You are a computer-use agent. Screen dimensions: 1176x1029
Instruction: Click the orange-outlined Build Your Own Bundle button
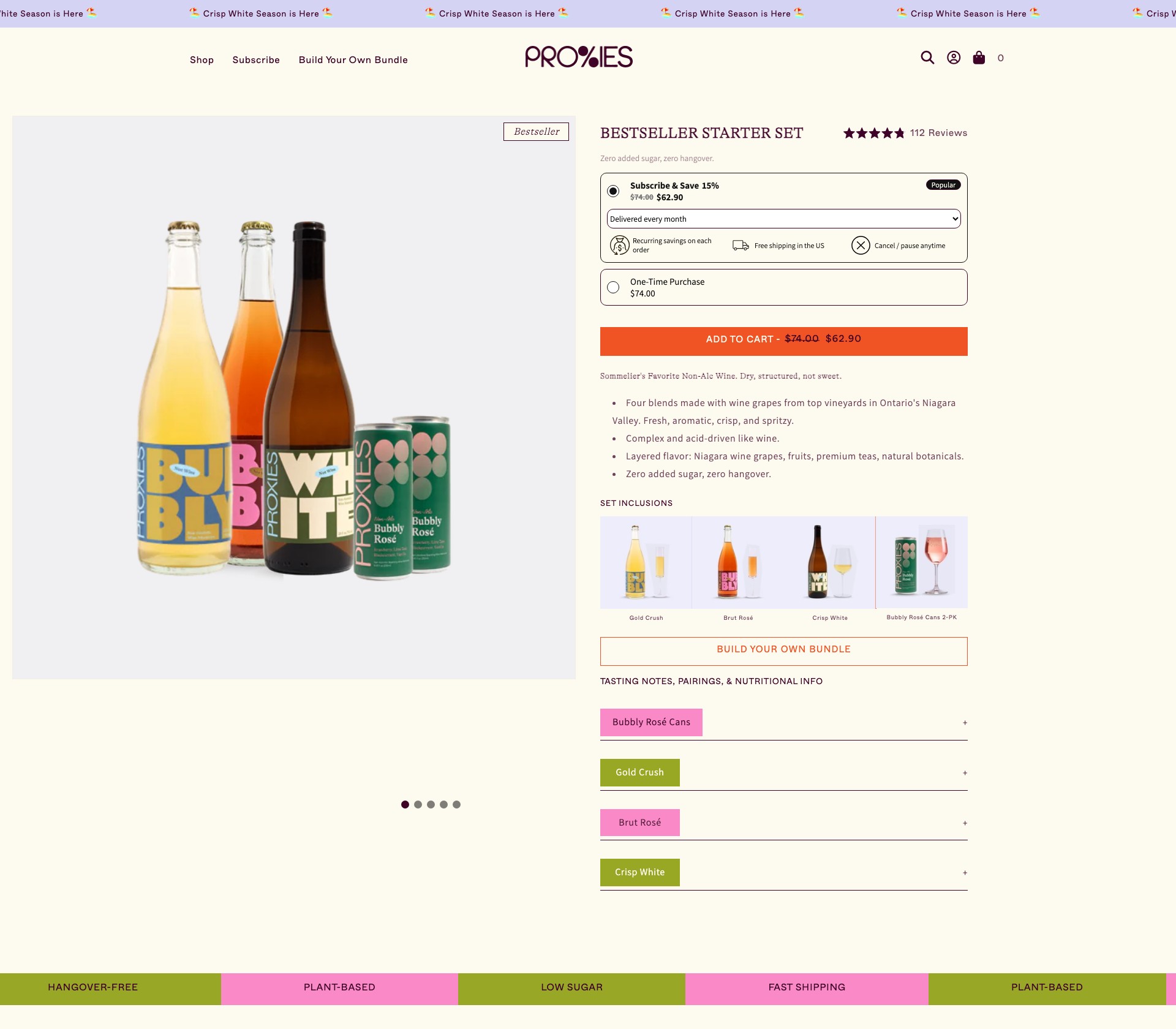(x=783, y=651)
